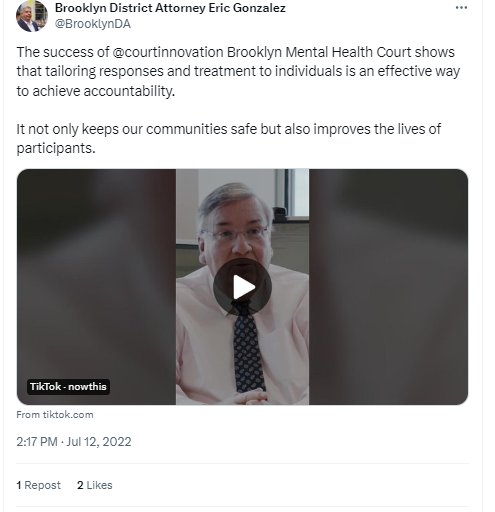
Task: Click the tweet text about Mental Health Court
Action: click(238, 71)
